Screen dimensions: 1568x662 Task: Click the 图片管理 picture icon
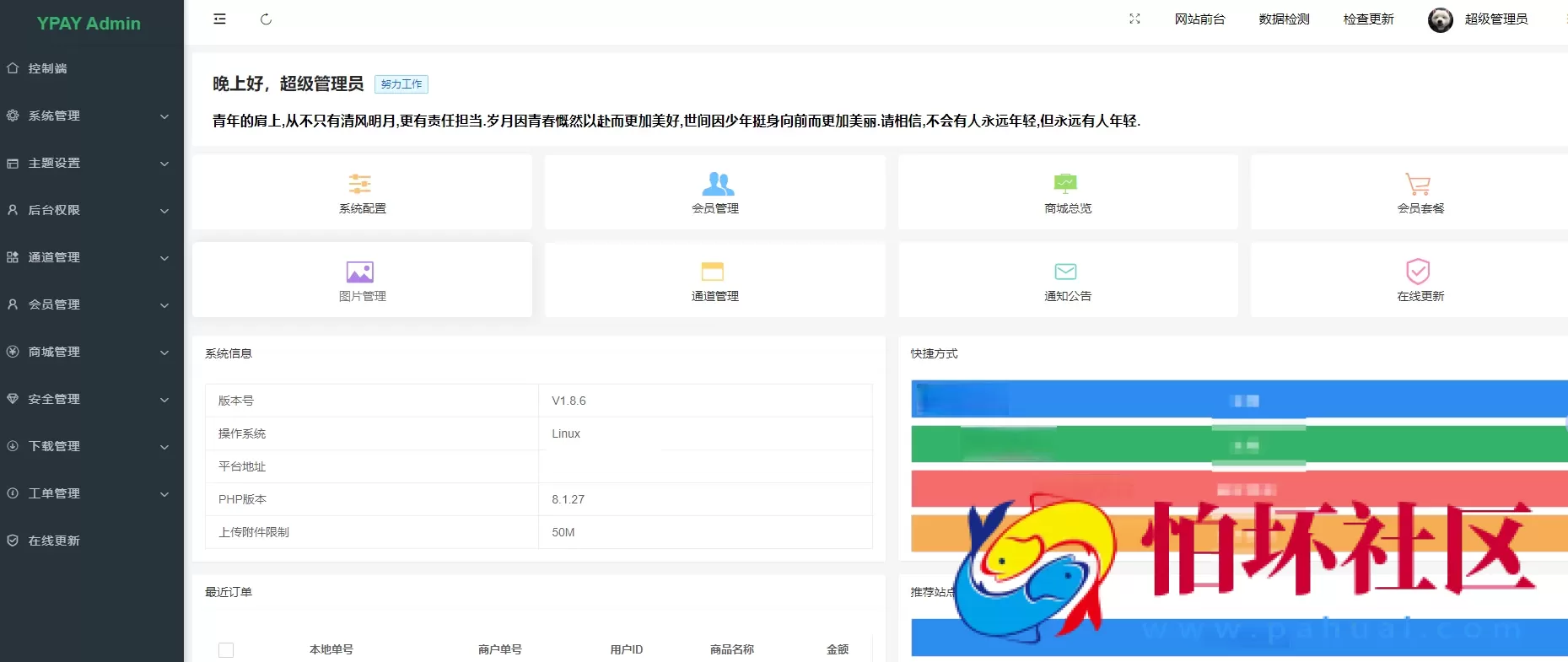point(360,272)
